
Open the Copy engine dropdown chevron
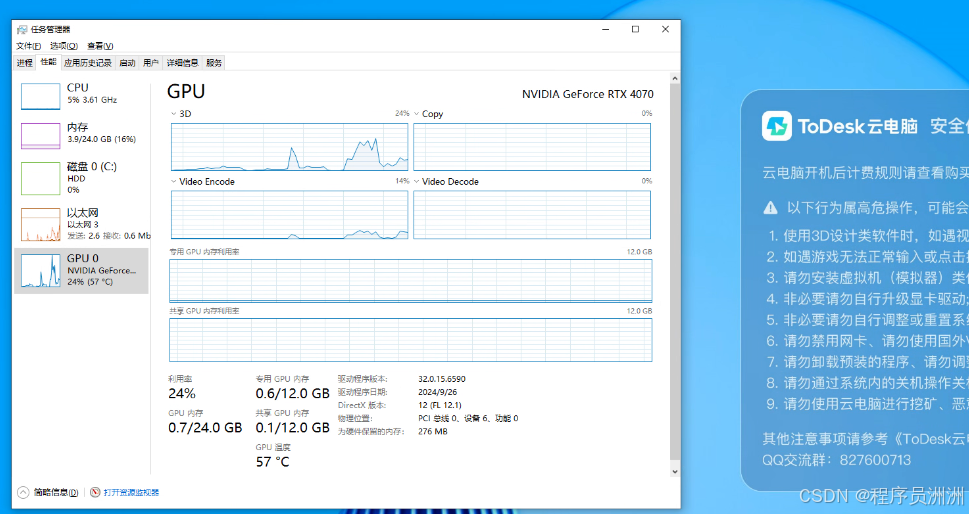[417, 114]
